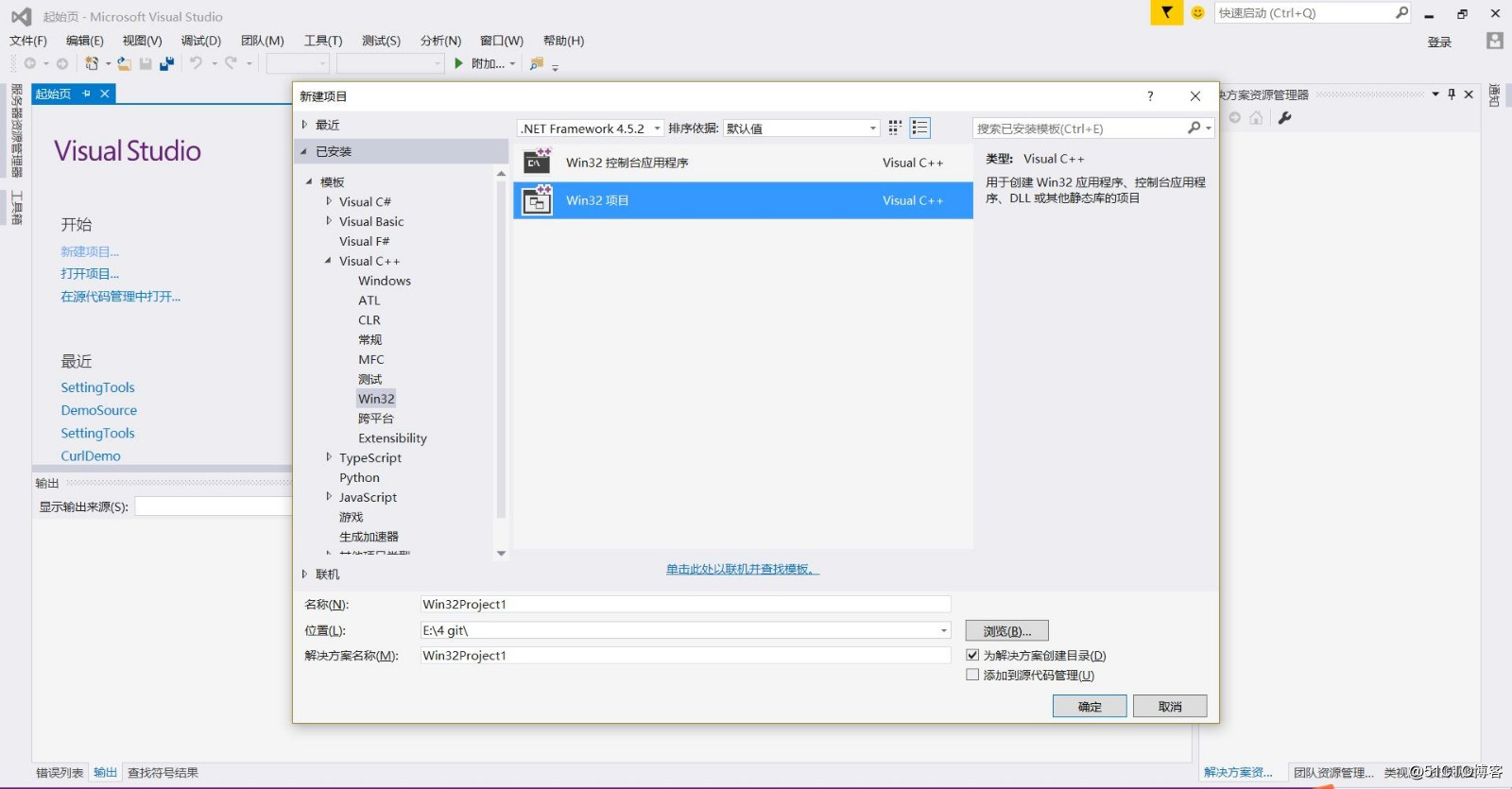The image size is (1512, 789).
Task: Click the find templates online link
Action: click(743, 569)
